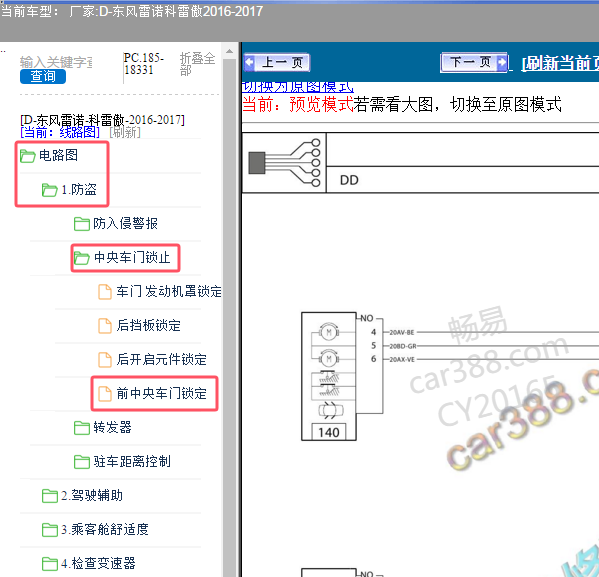Click wire label 20AX-VE
The height and width of the screenshot is (577, 599).
pyautogui.click(x=402, y=360)
